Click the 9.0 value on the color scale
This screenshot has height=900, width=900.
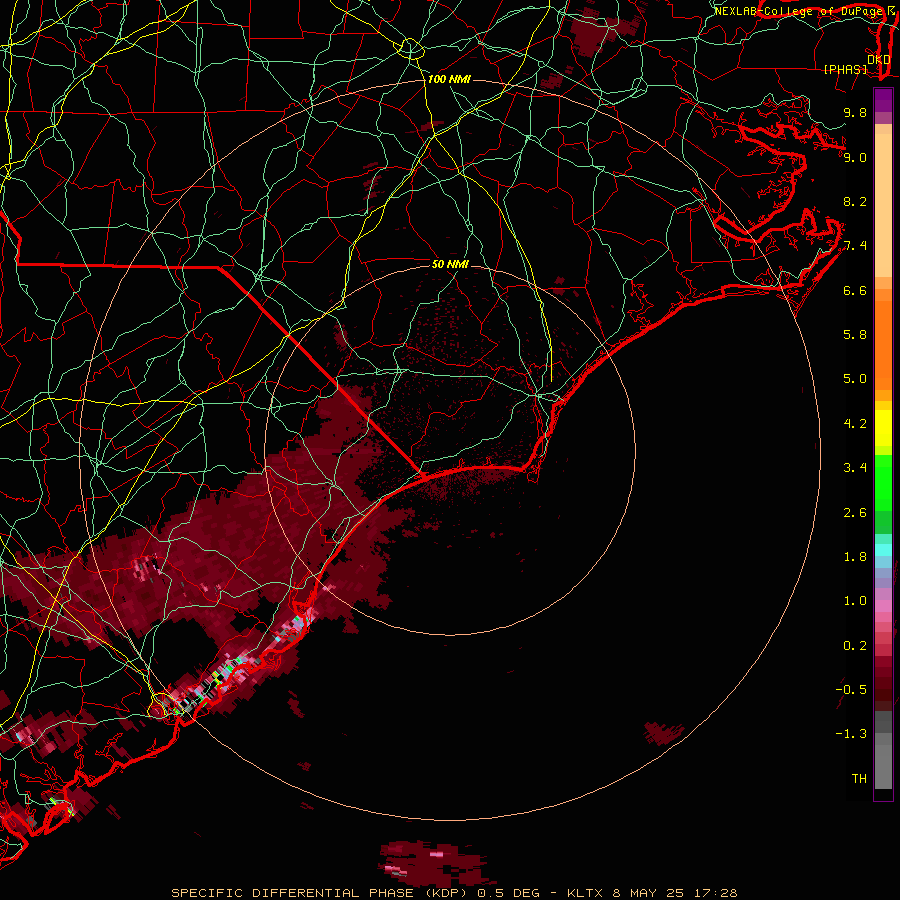coord(855,157)
